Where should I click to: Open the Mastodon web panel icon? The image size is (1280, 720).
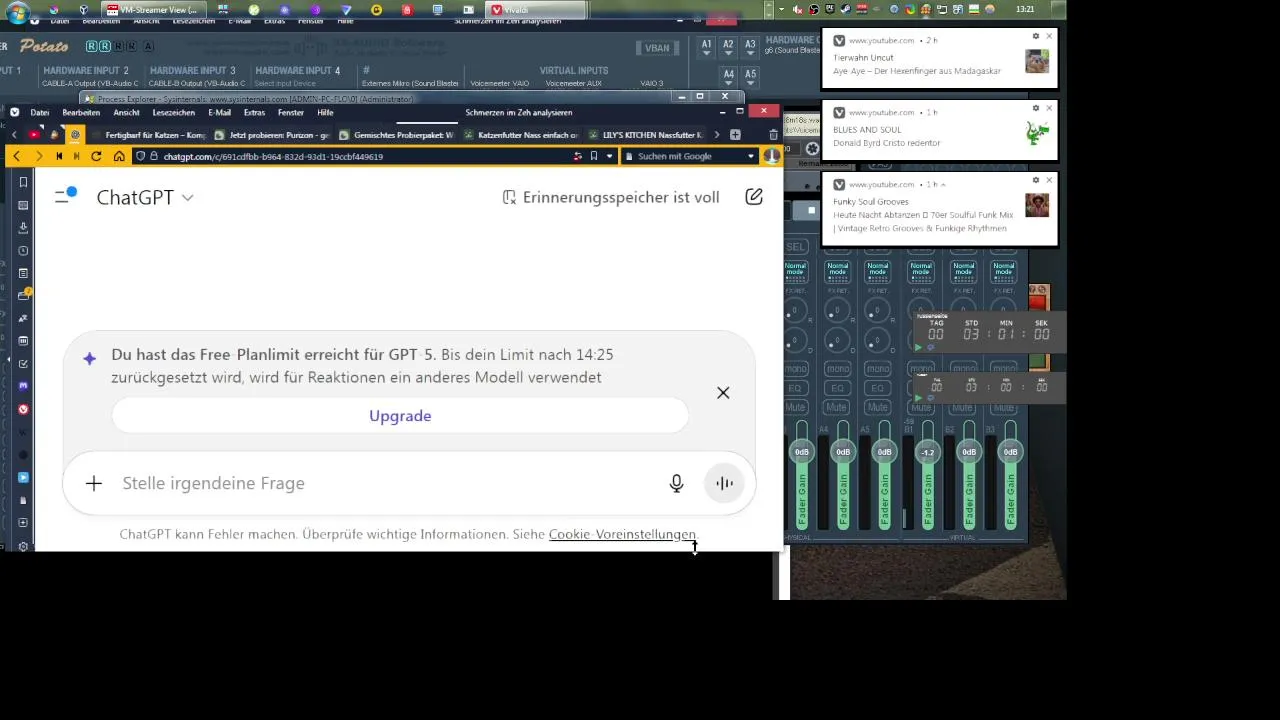[x=23, y=386]
